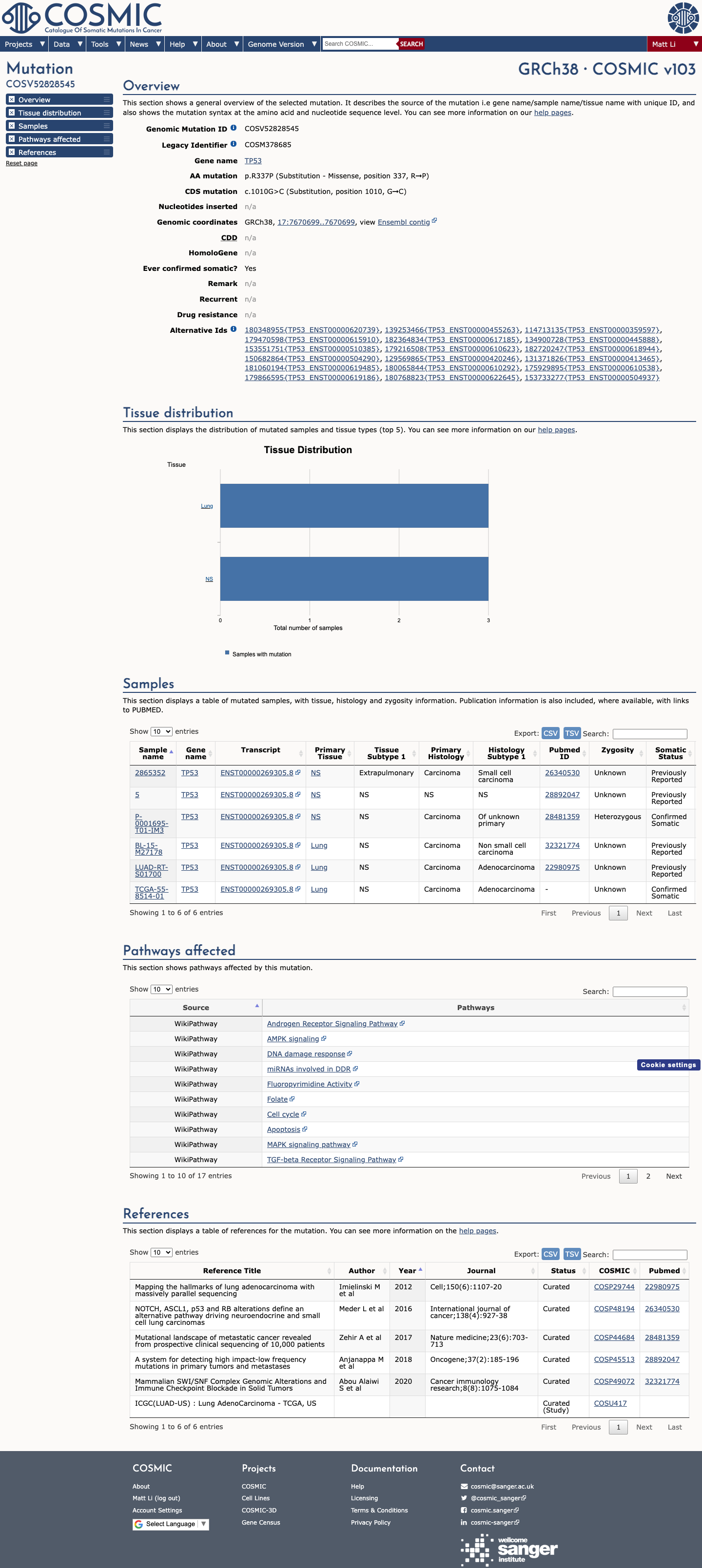
Task: Click the sort arrow on the Year column
Action: click(x=420, y=1269)
